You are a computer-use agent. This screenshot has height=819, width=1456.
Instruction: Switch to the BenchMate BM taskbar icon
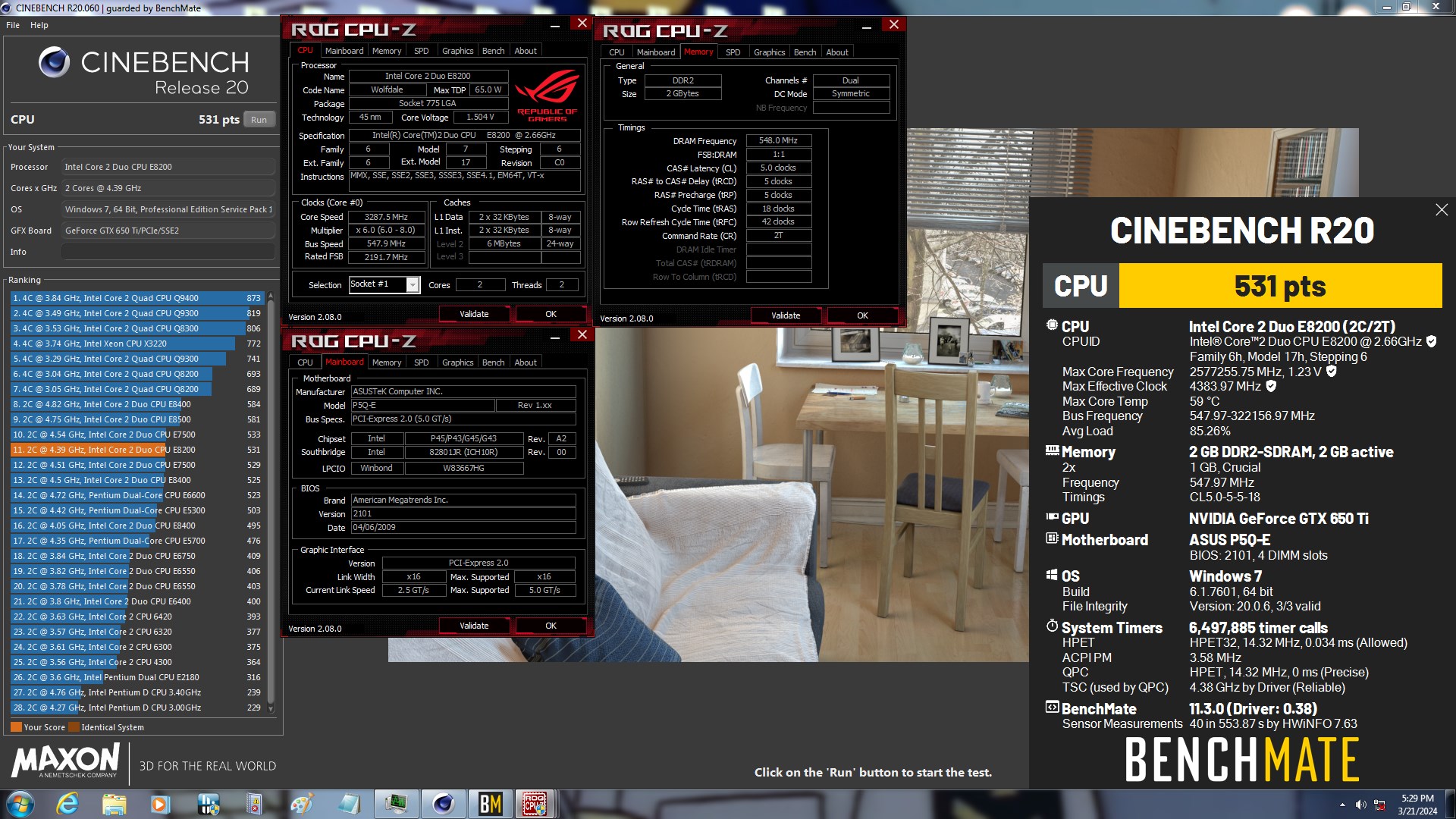(490, 804)
